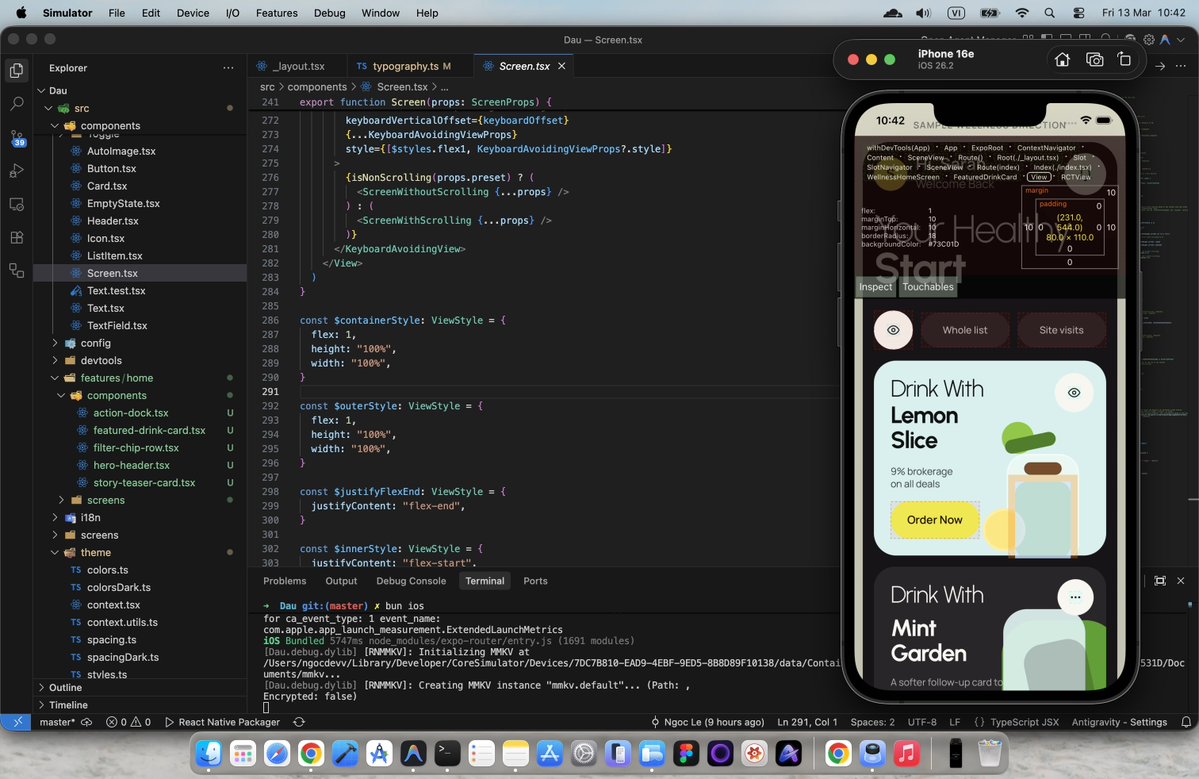Toggle the Site visits filter chip
The height and width of the screenshot is (779, 1199).
[1061, 330]
